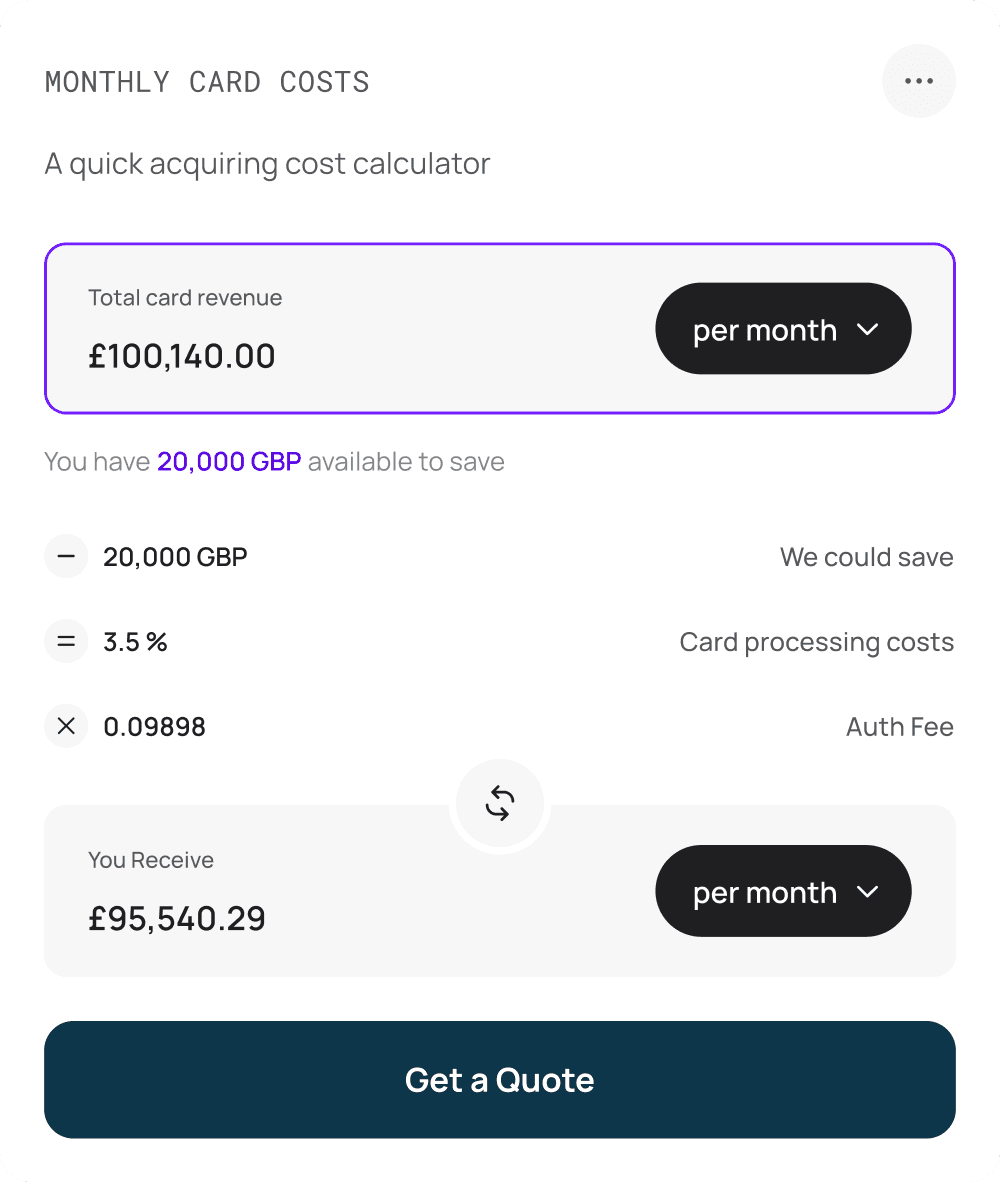Select the 3.5 % card processing value
This screenshot has height=1182, width=1000.
136,642
